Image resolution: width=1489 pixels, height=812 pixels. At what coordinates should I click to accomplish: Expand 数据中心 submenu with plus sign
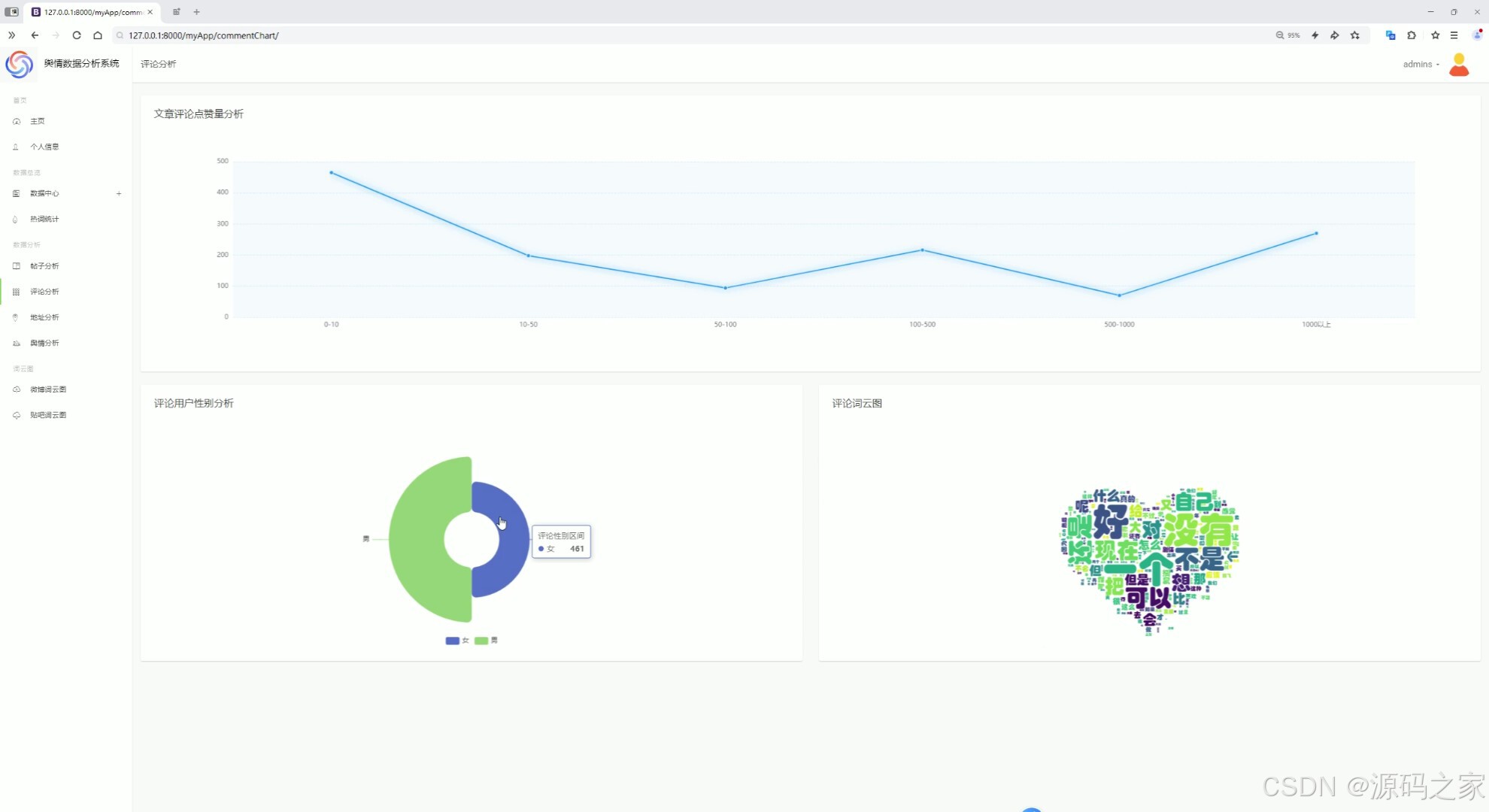click(x=119, y=193)
